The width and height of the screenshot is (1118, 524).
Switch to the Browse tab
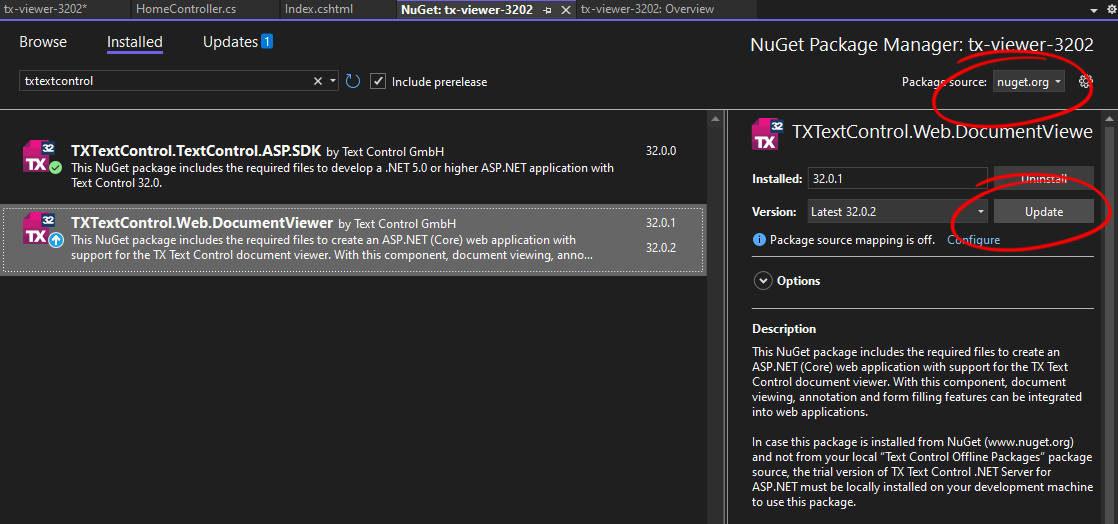tap(43, 42)
